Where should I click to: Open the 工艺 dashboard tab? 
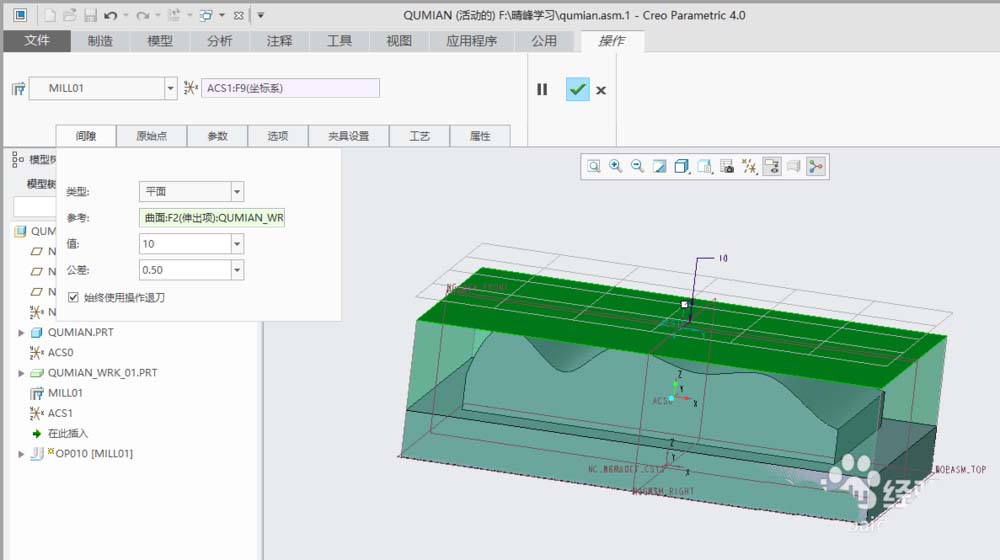[420, 136]
